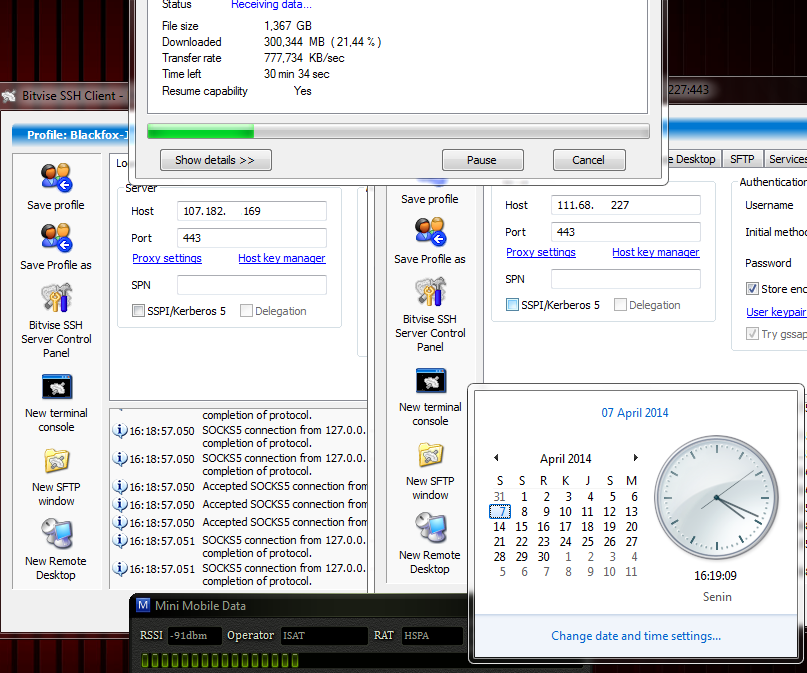The image size is (807, 673).
Task: Go to the next month in the calendar
Action: click(637, 458)
